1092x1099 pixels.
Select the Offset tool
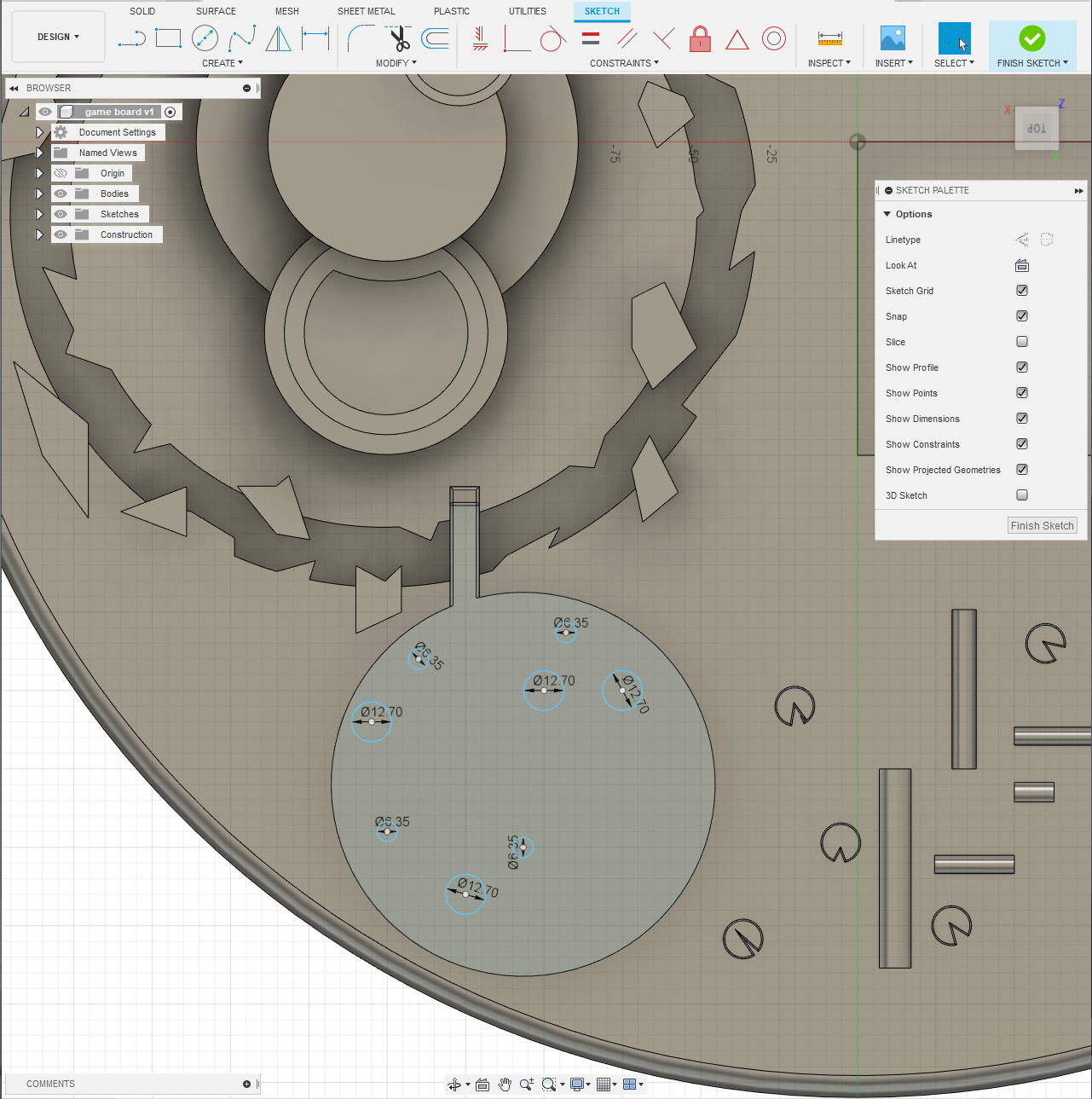[436, 38]
